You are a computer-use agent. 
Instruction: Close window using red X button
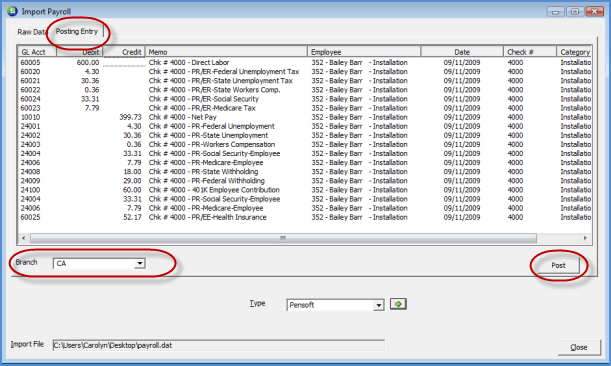click(595, 12)
